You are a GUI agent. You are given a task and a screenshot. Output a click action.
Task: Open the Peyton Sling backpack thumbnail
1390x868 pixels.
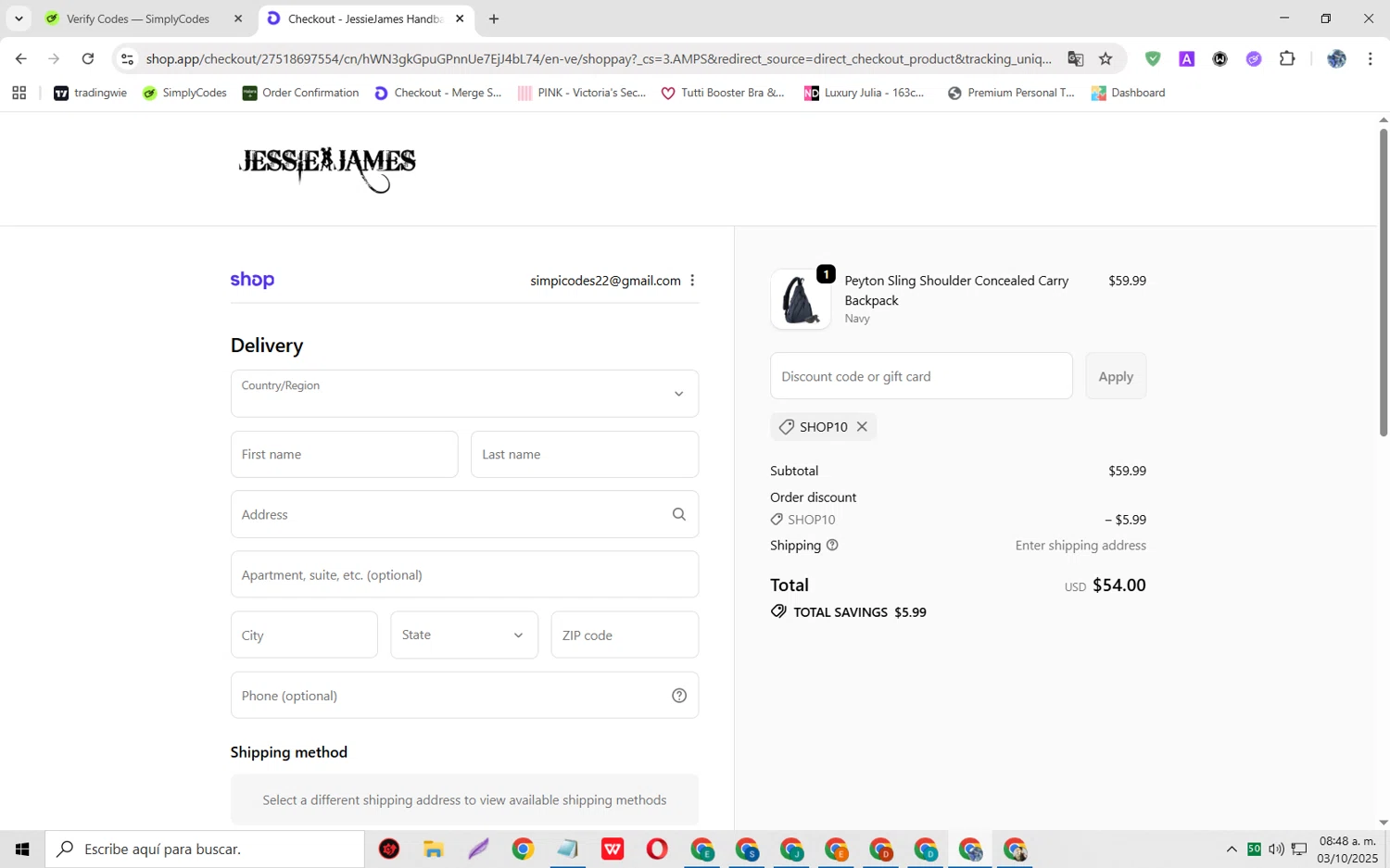point(801,299)
